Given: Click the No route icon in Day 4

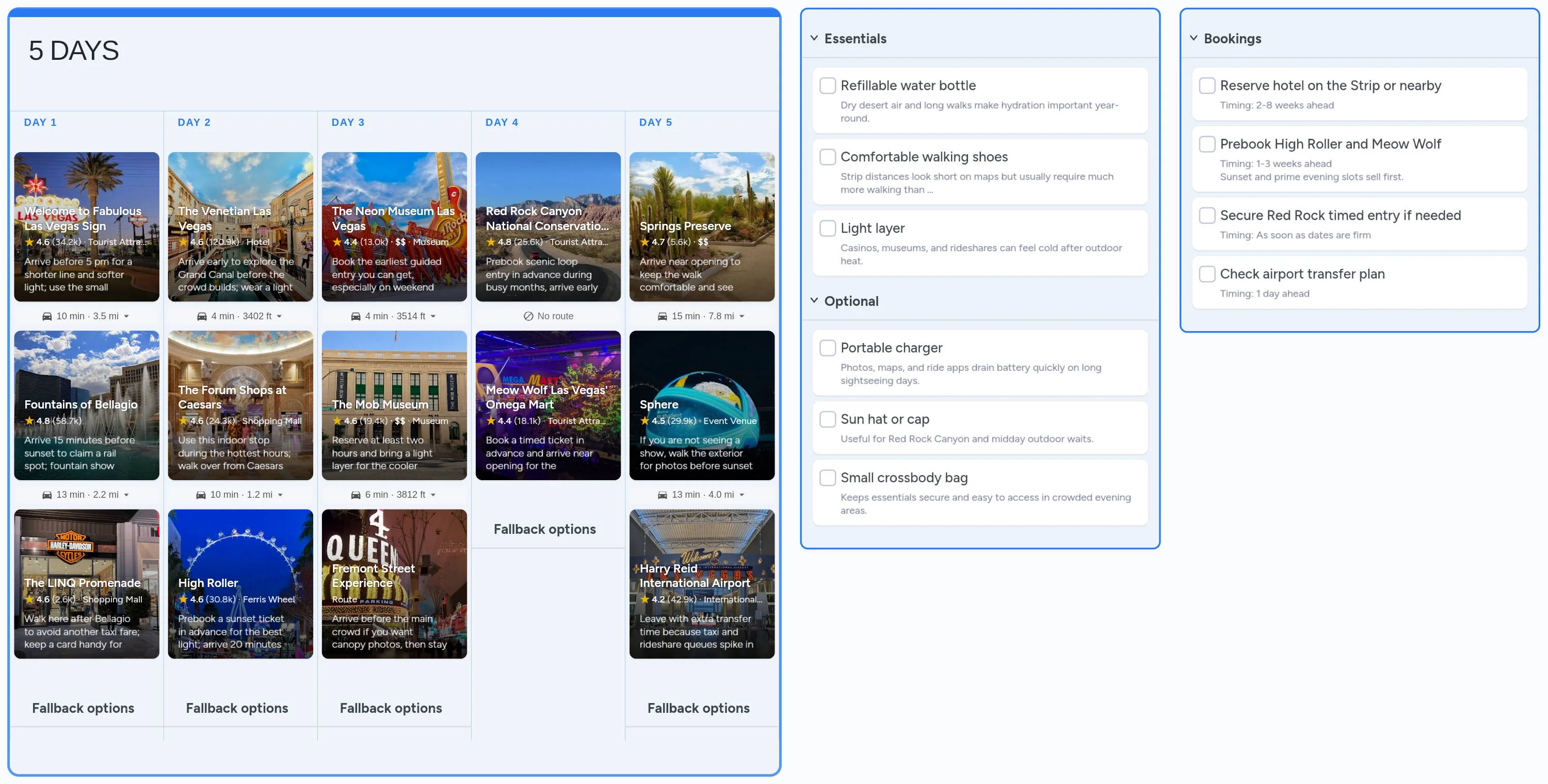Looking at the screenshot, I should tap(528, 316).
